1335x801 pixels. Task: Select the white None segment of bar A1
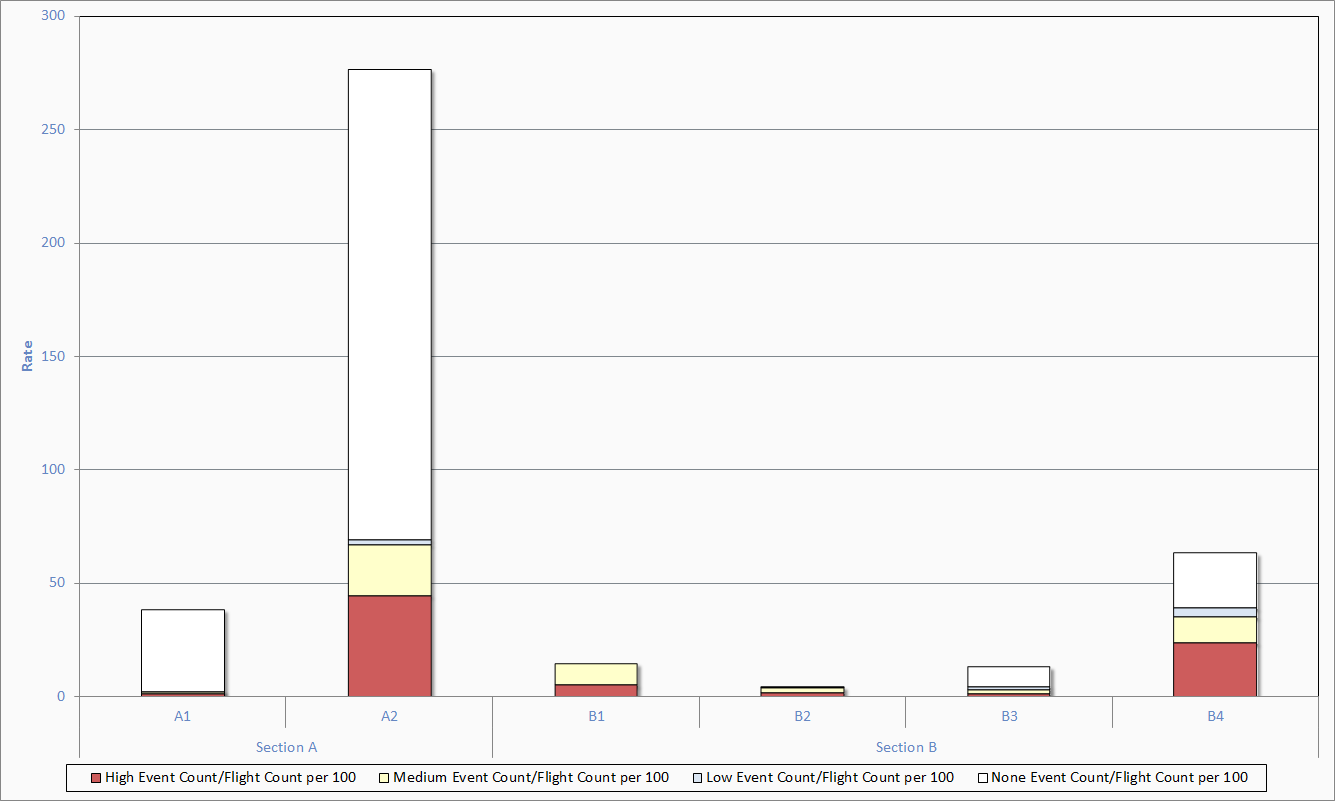click(x=182, y=651)
